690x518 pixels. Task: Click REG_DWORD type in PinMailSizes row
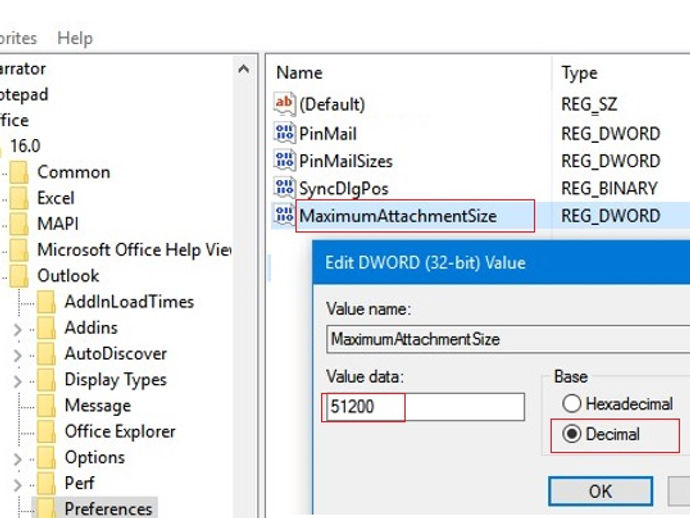[x=611, y=161]
